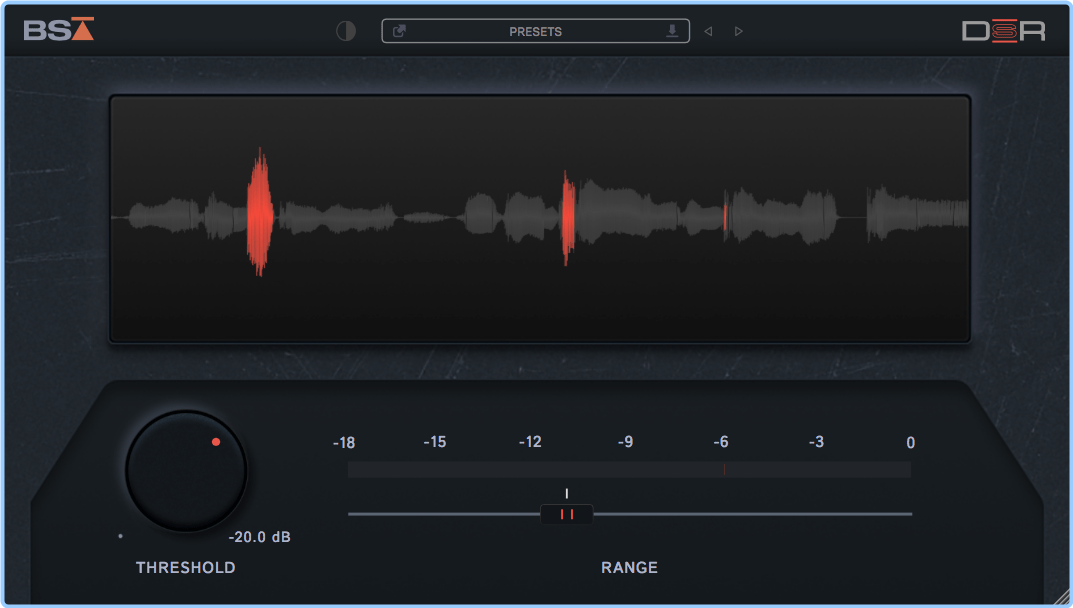Viewport: 1073px width, 608px height.
Task: Click the -15 scale marking
Action: point(435,442)
